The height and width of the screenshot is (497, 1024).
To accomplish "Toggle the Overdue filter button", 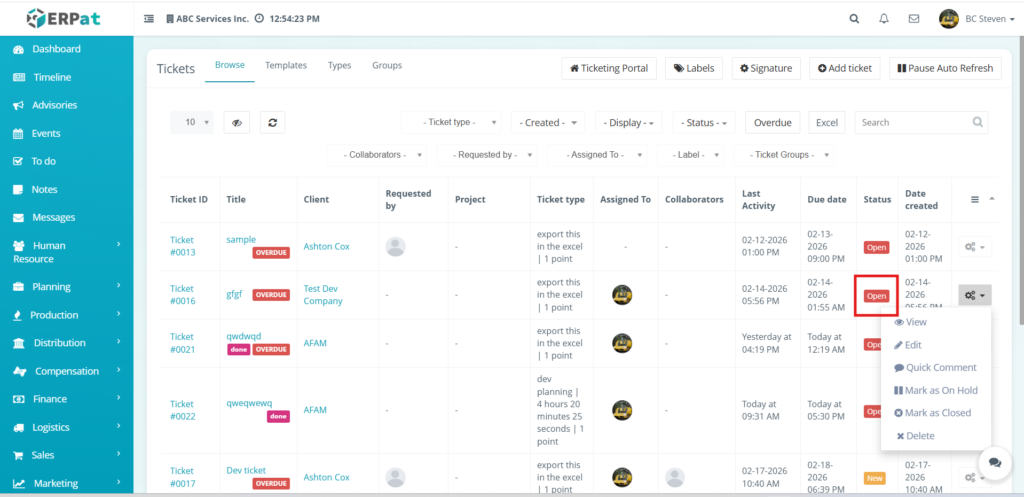I will 772,122.
